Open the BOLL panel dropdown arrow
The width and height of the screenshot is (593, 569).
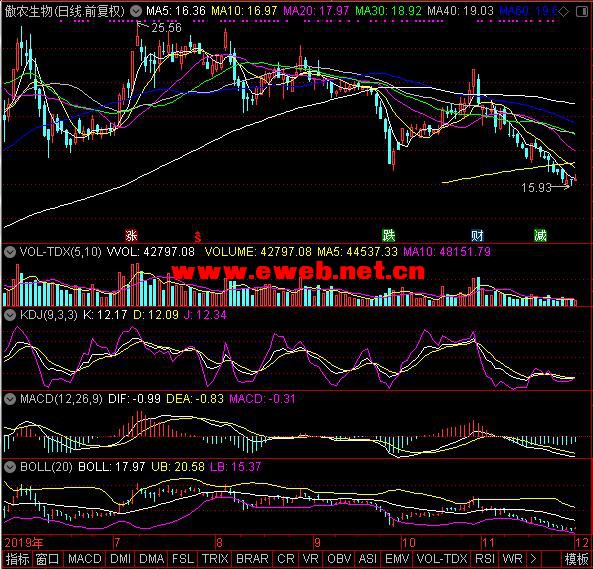10,467
